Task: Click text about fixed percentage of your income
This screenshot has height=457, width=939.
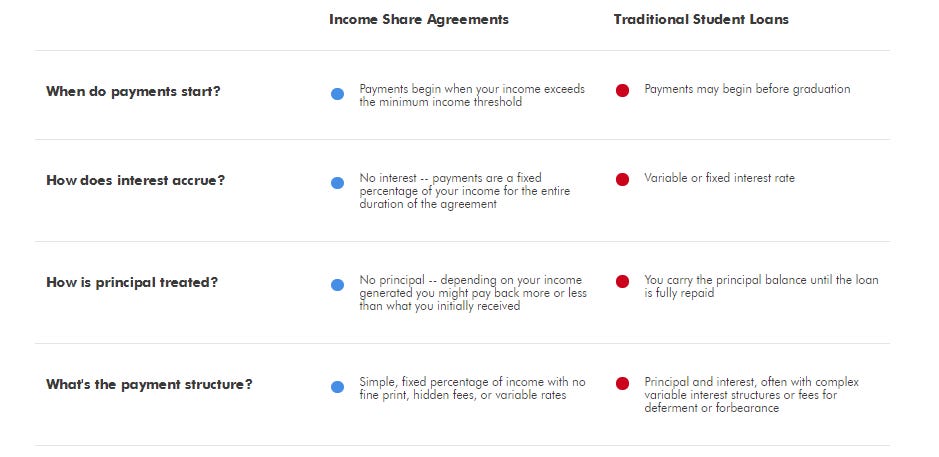Action: coord(465,191)
